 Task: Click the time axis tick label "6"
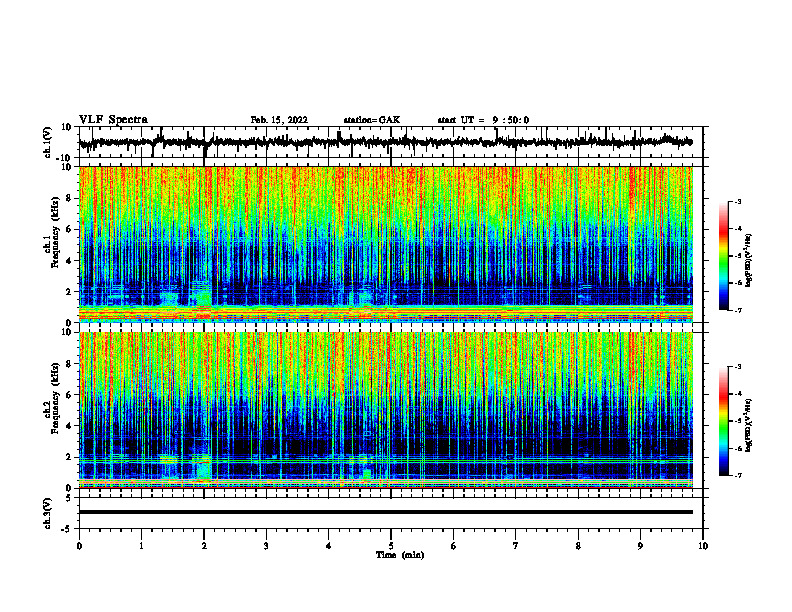point(454,546)
